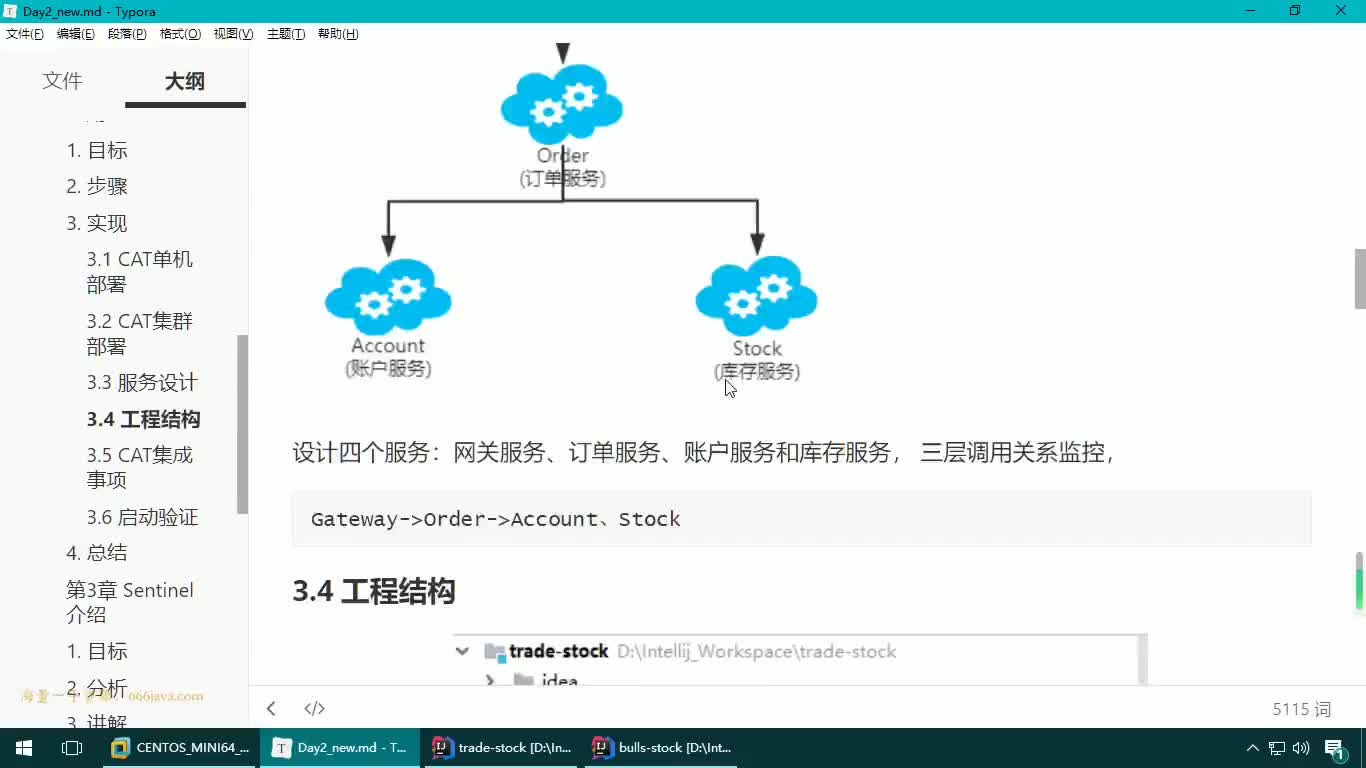
Task: Click the Account service cloud icon
Action: coord(388,297)
